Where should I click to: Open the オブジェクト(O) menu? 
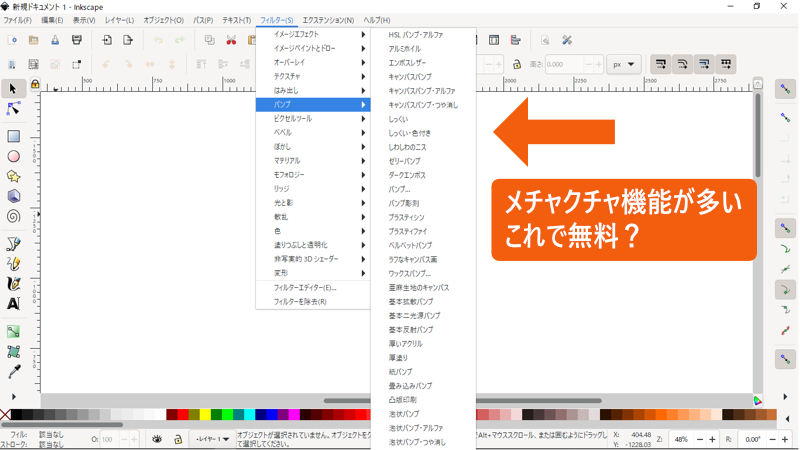(163, 20)
